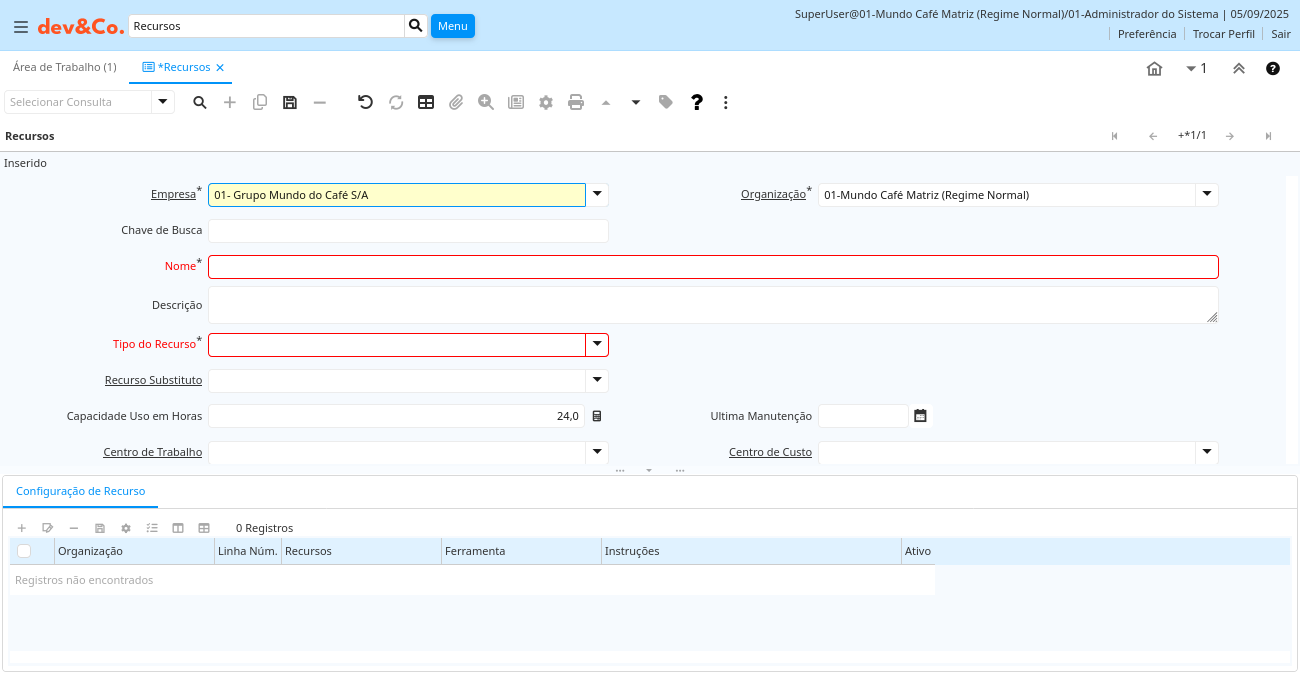Expand the Centro de Custo dropdown
This screenshot has width=1300, height=674.
point(1207,452)
